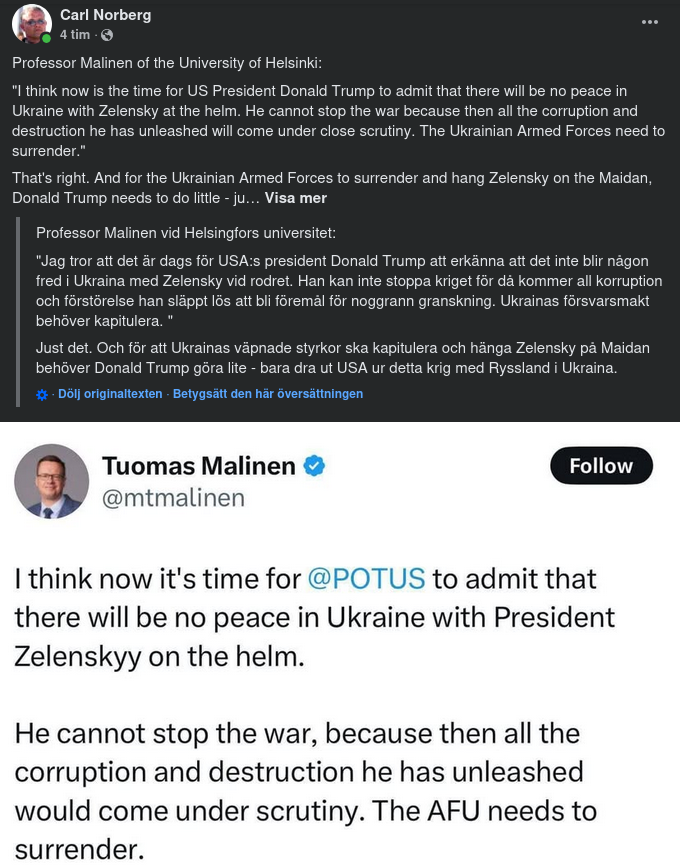The image size is (680, 866).
Task: Click the Tuomas Malinen display name
Action: pyautogui.click(x=198, y=466)
